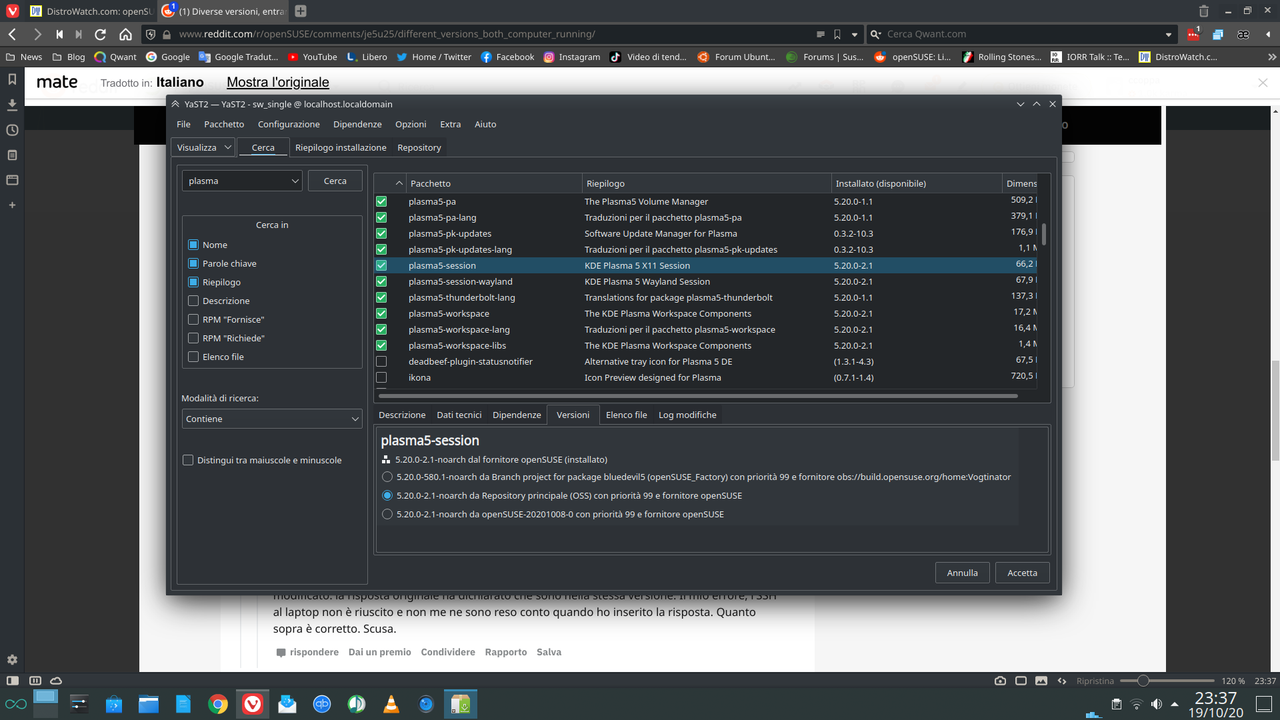1280x720 pixels.
Task: Click the Accetta button to apply changes
Action: [x=1021, y=572]
